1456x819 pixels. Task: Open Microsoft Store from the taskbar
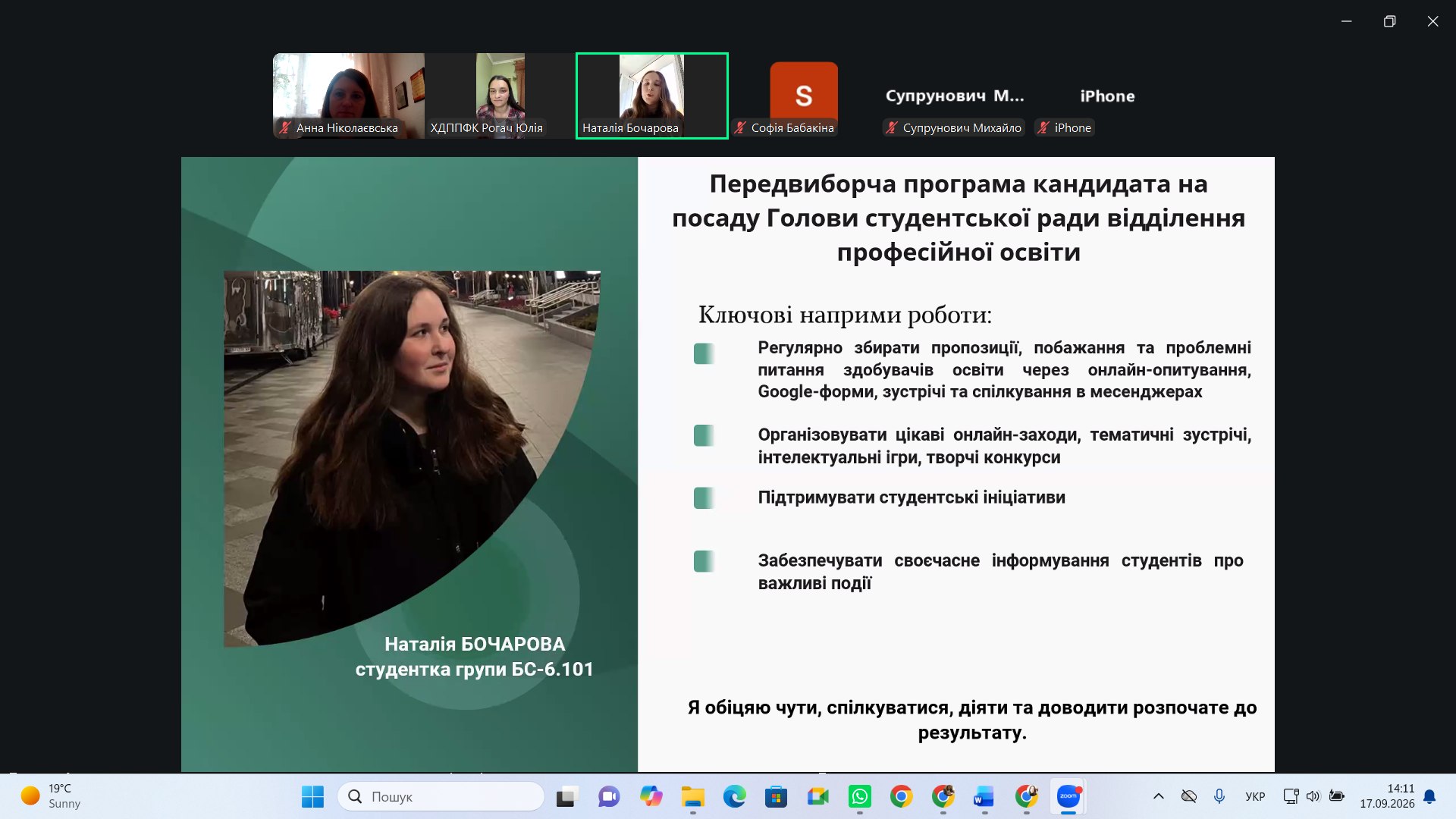(x=776, y=797)
